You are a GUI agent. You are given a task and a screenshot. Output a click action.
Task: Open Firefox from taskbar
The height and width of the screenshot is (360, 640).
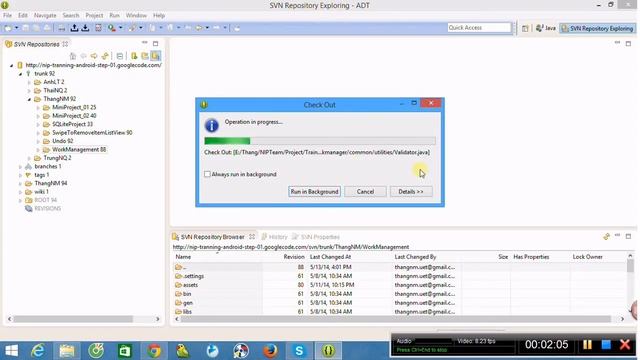coord(270,351)
